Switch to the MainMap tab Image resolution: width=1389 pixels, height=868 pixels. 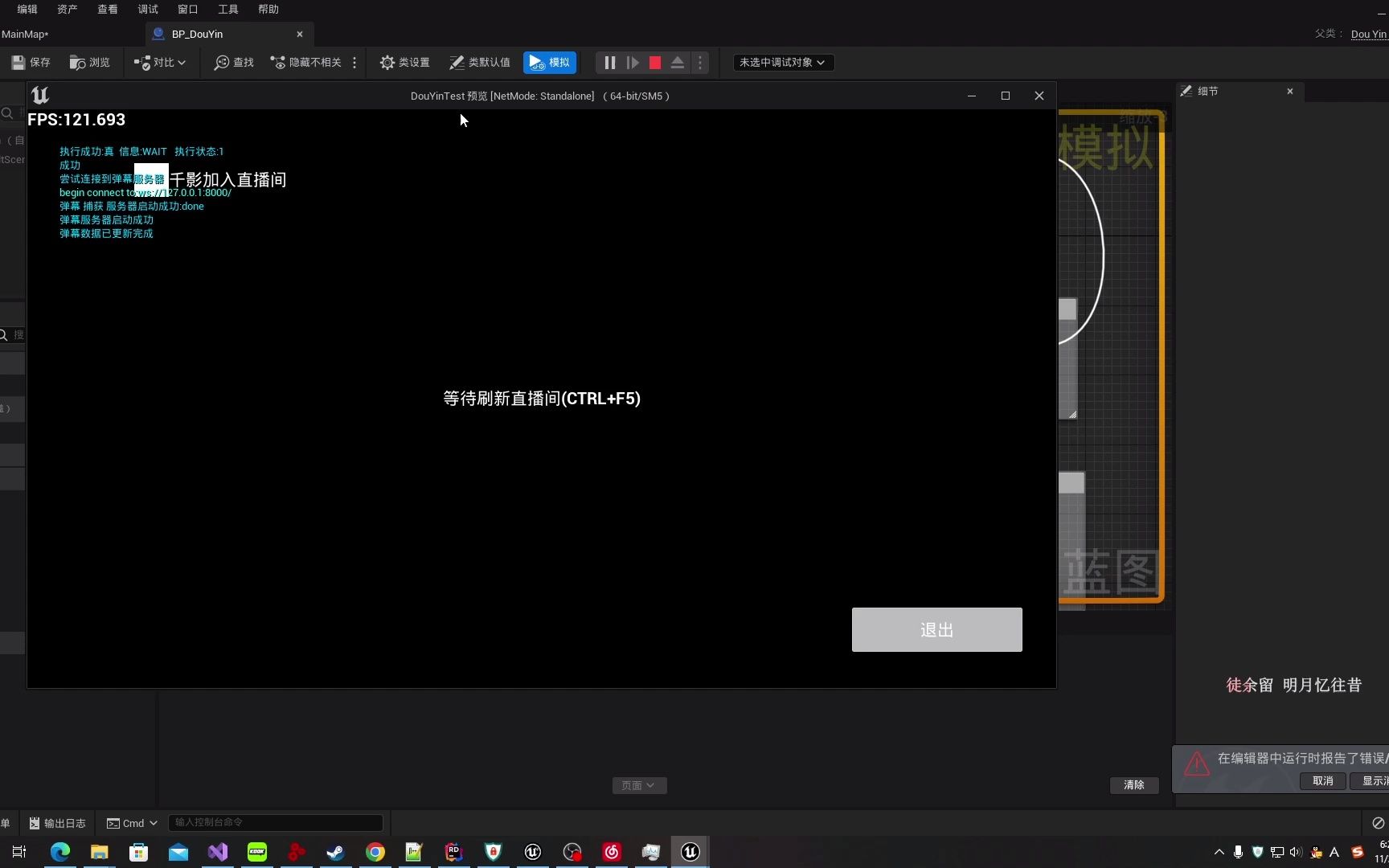[x=25, y=35]
